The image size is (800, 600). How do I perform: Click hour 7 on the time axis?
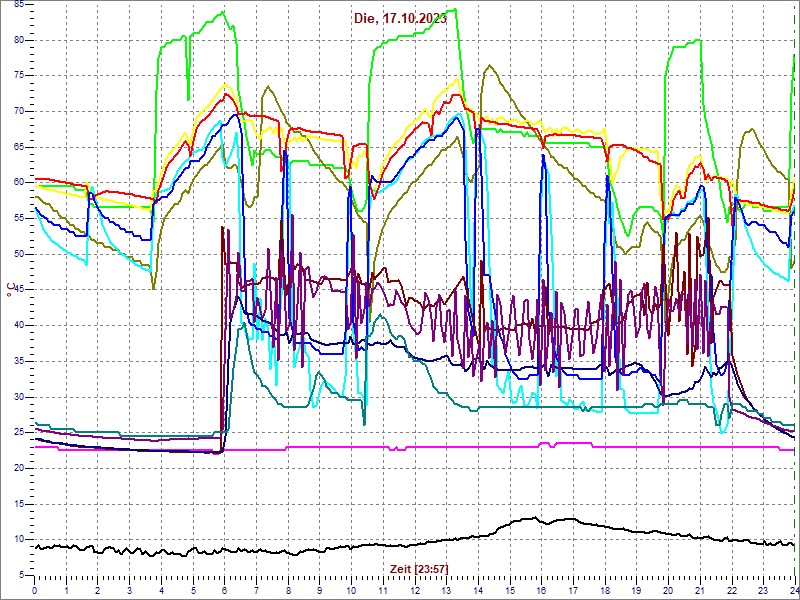256,590
